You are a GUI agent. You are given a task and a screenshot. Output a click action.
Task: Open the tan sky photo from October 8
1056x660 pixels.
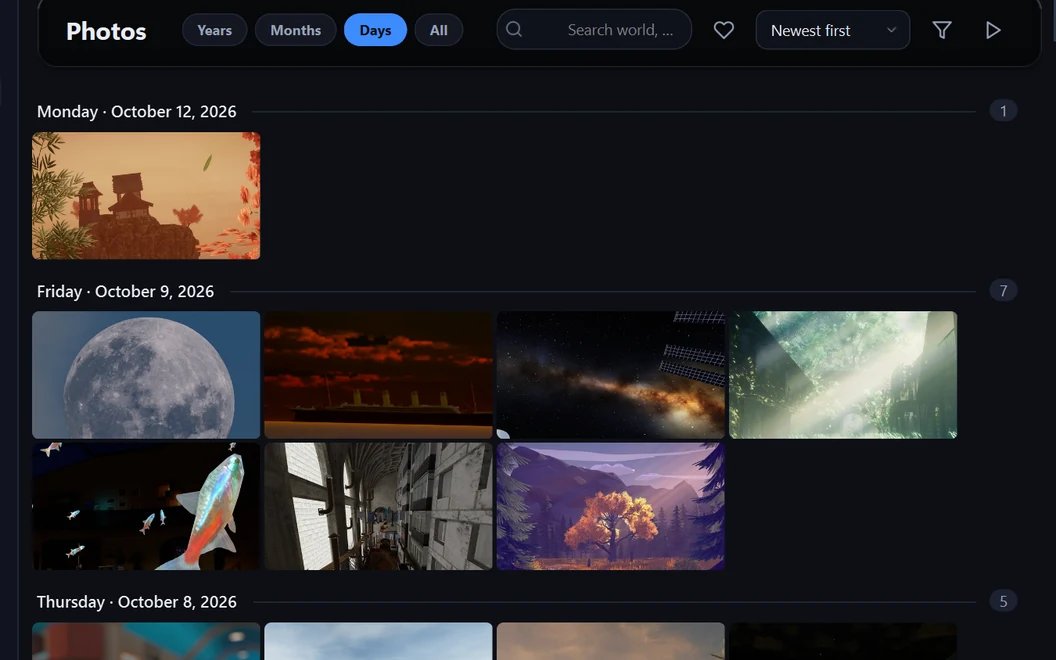[611, 641]
